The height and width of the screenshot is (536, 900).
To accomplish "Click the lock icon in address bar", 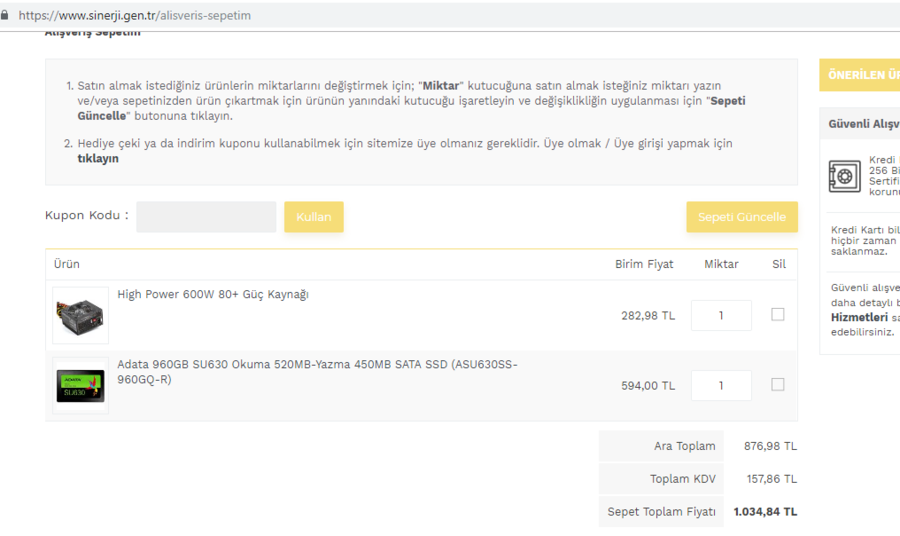I will (4, 15).
